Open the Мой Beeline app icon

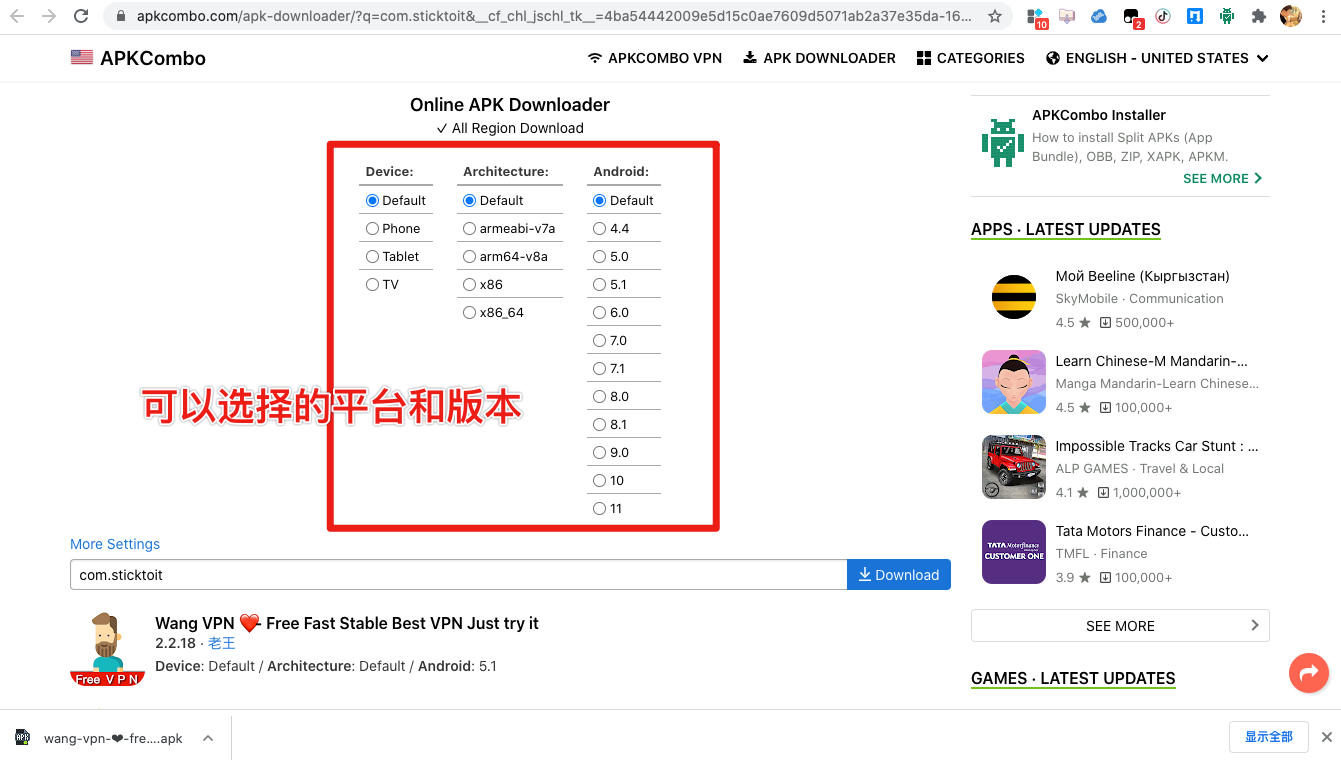(x=1014, y=297)
